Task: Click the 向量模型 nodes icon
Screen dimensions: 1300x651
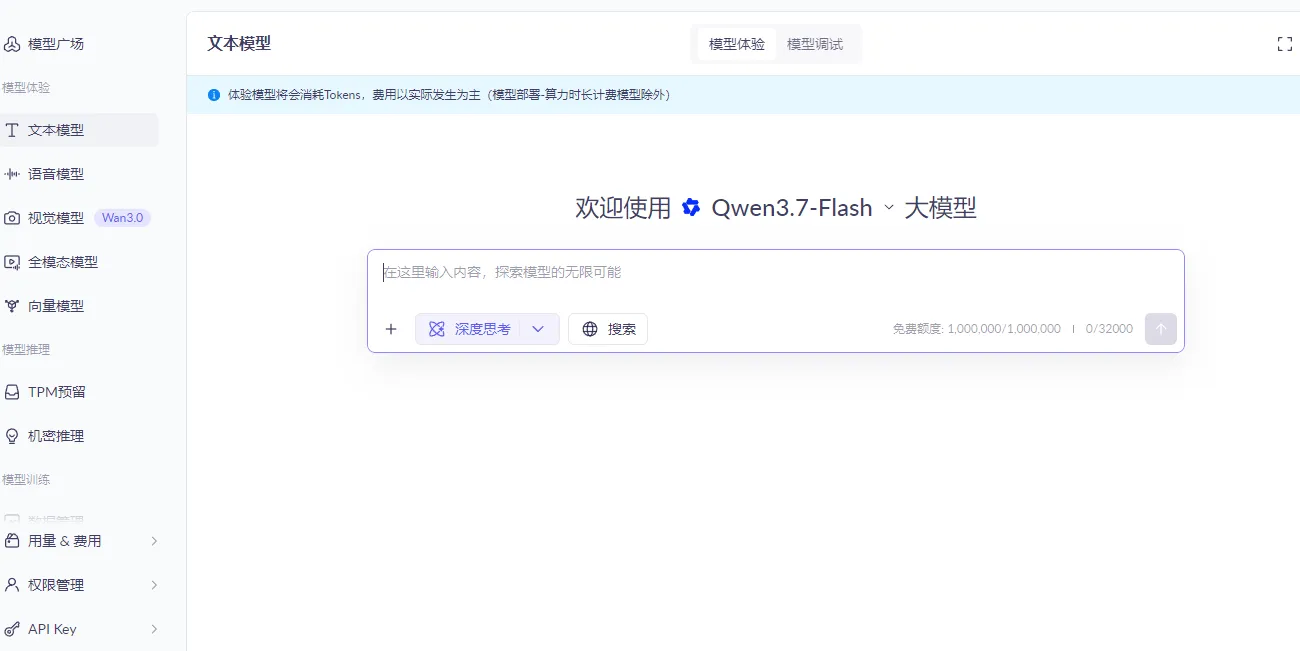Action: coord(12,306)
